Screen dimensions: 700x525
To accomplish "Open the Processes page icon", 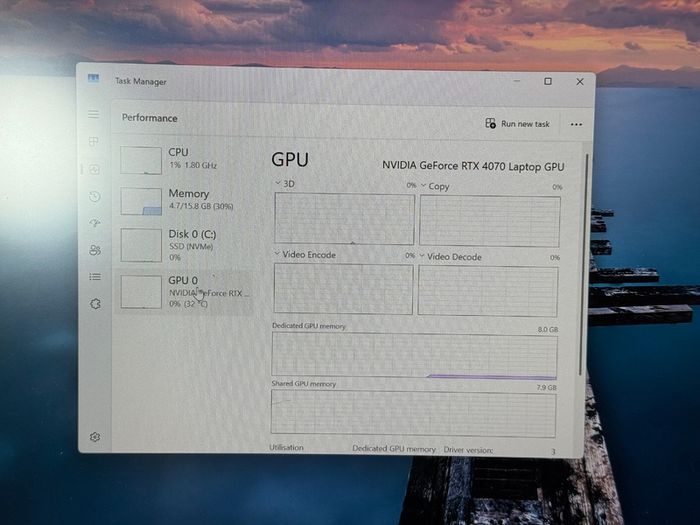I will coord(93,142).
